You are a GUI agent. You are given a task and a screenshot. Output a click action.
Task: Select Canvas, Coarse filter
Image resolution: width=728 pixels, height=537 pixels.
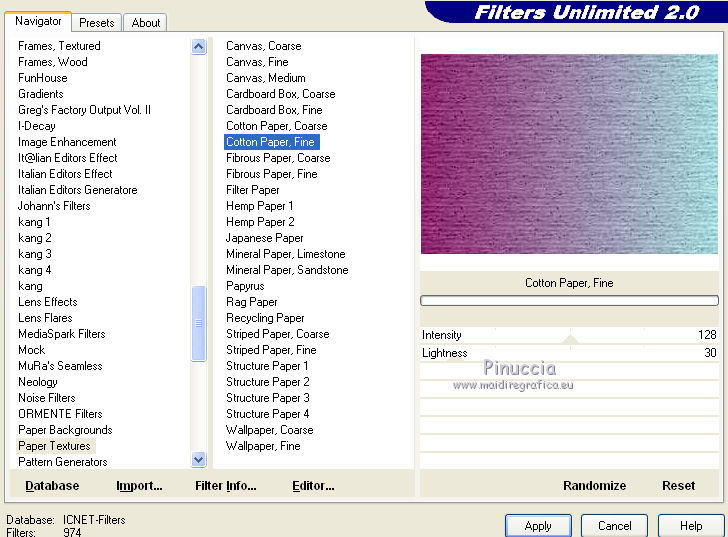tap(264, 46)
